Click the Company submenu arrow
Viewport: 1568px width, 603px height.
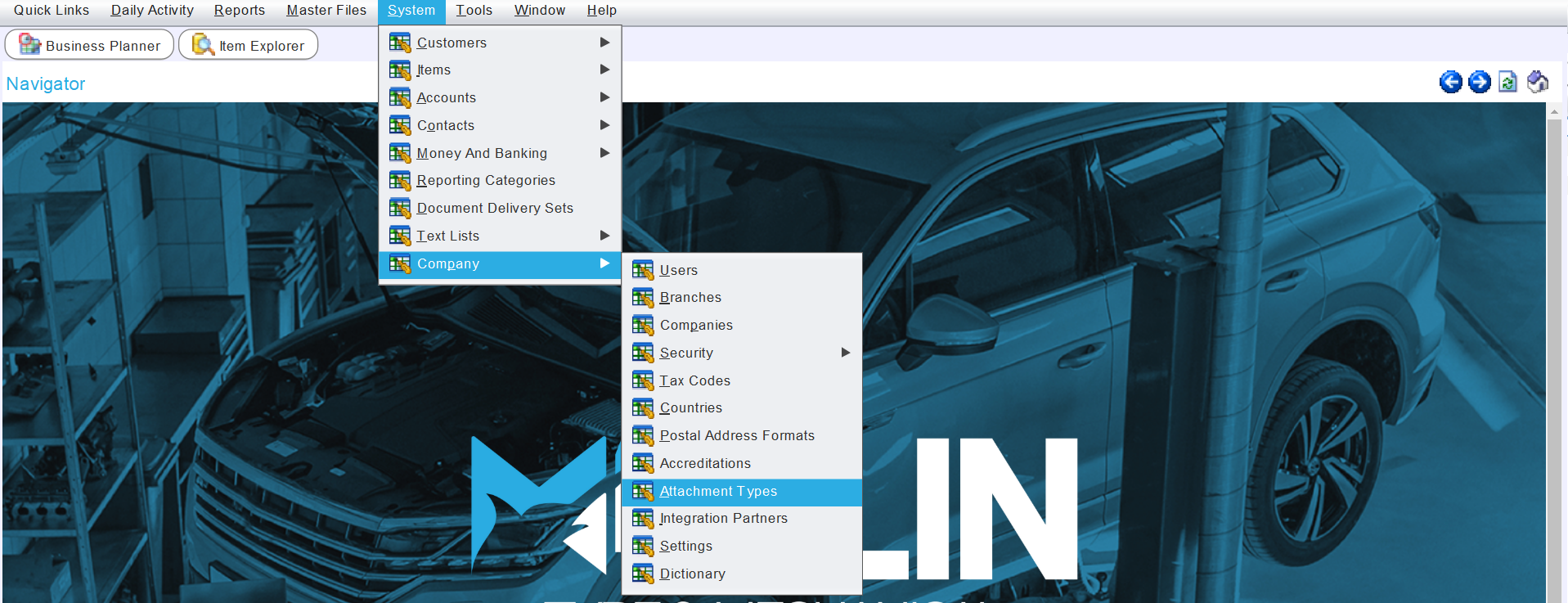[x=604, y=263]
